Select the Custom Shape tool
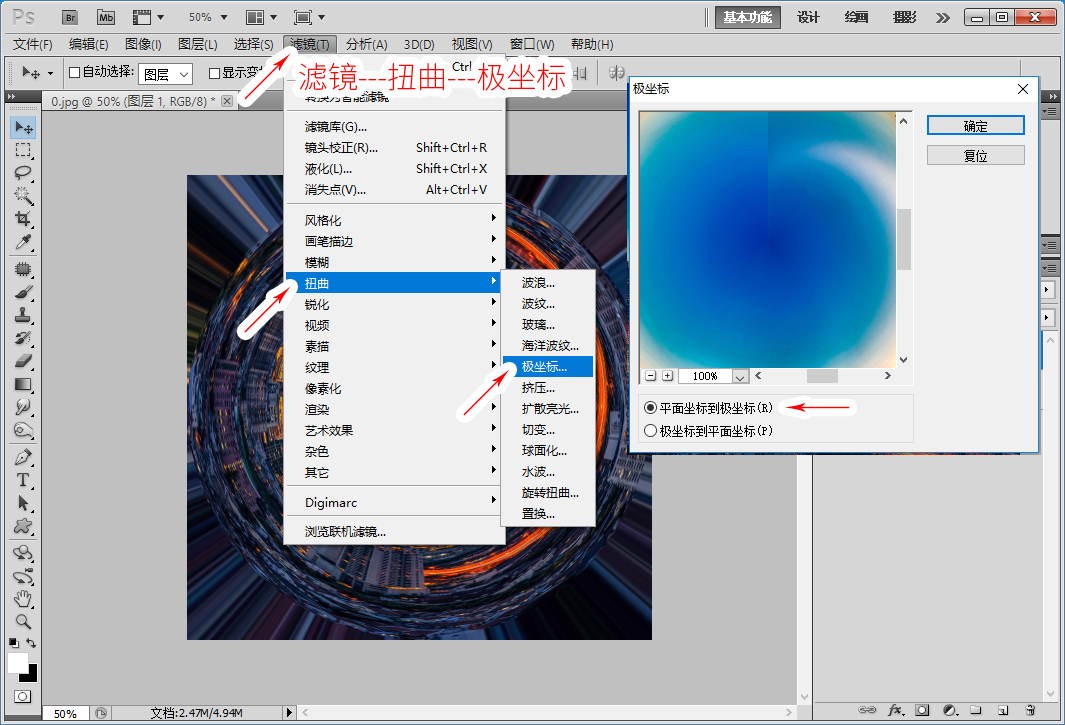Image resolution: width=1065 pixels, height=725 pixels. (x=23, y=526)
